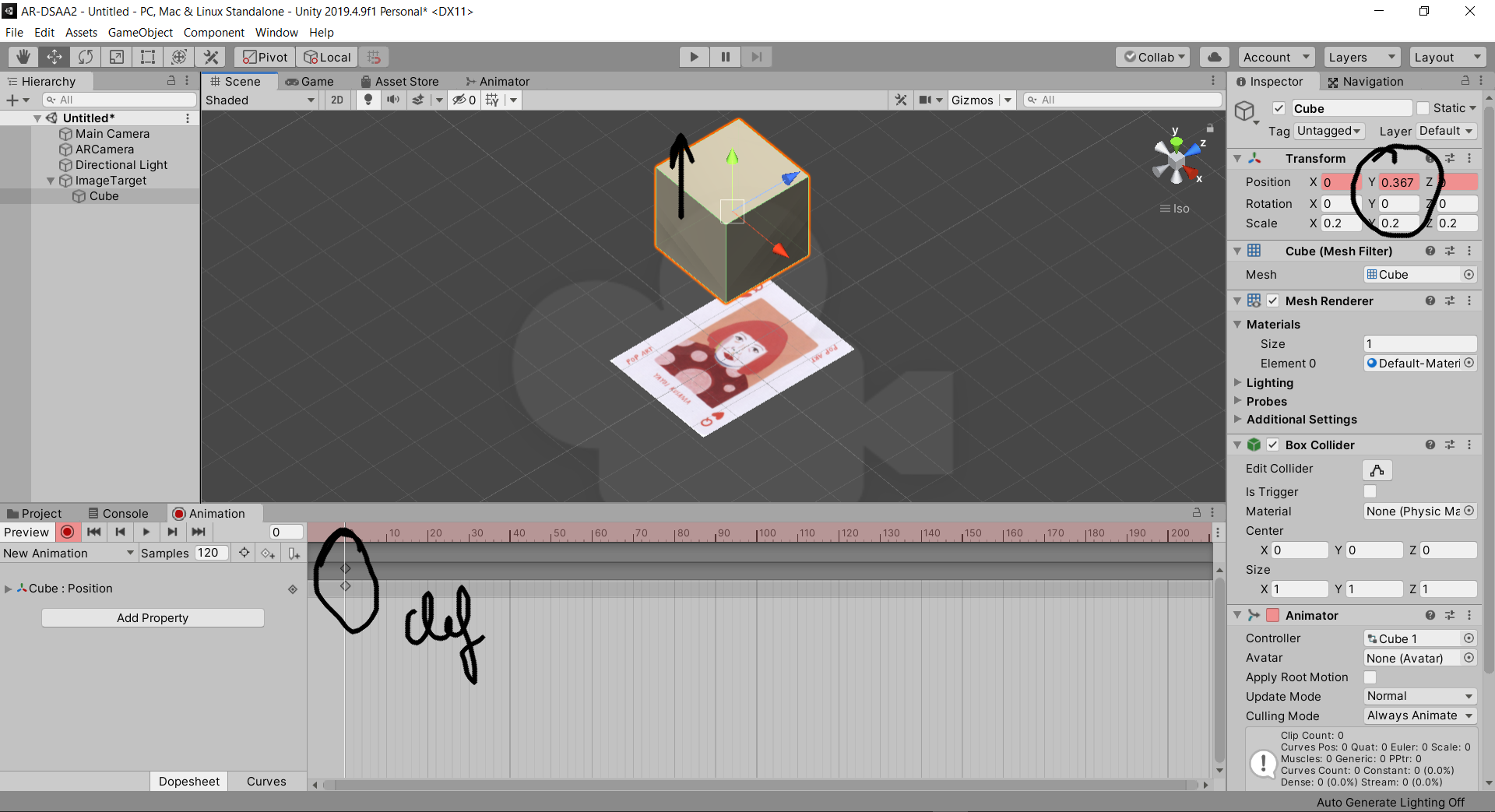This screenshot has width=1495, height=812.
Task: Click the Play button to run scene
Action: point(694,57)
